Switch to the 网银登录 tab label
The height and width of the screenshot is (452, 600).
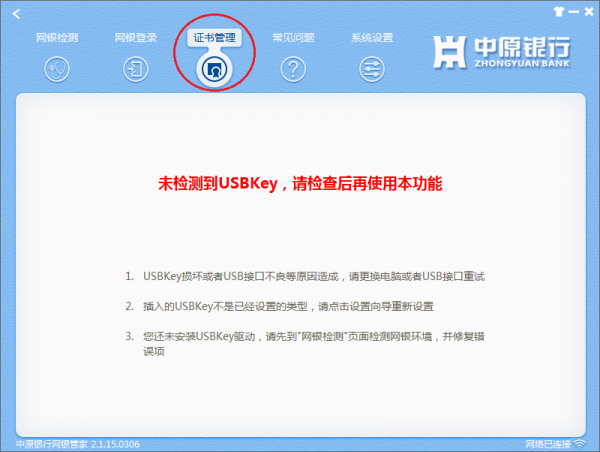[136, 38]
